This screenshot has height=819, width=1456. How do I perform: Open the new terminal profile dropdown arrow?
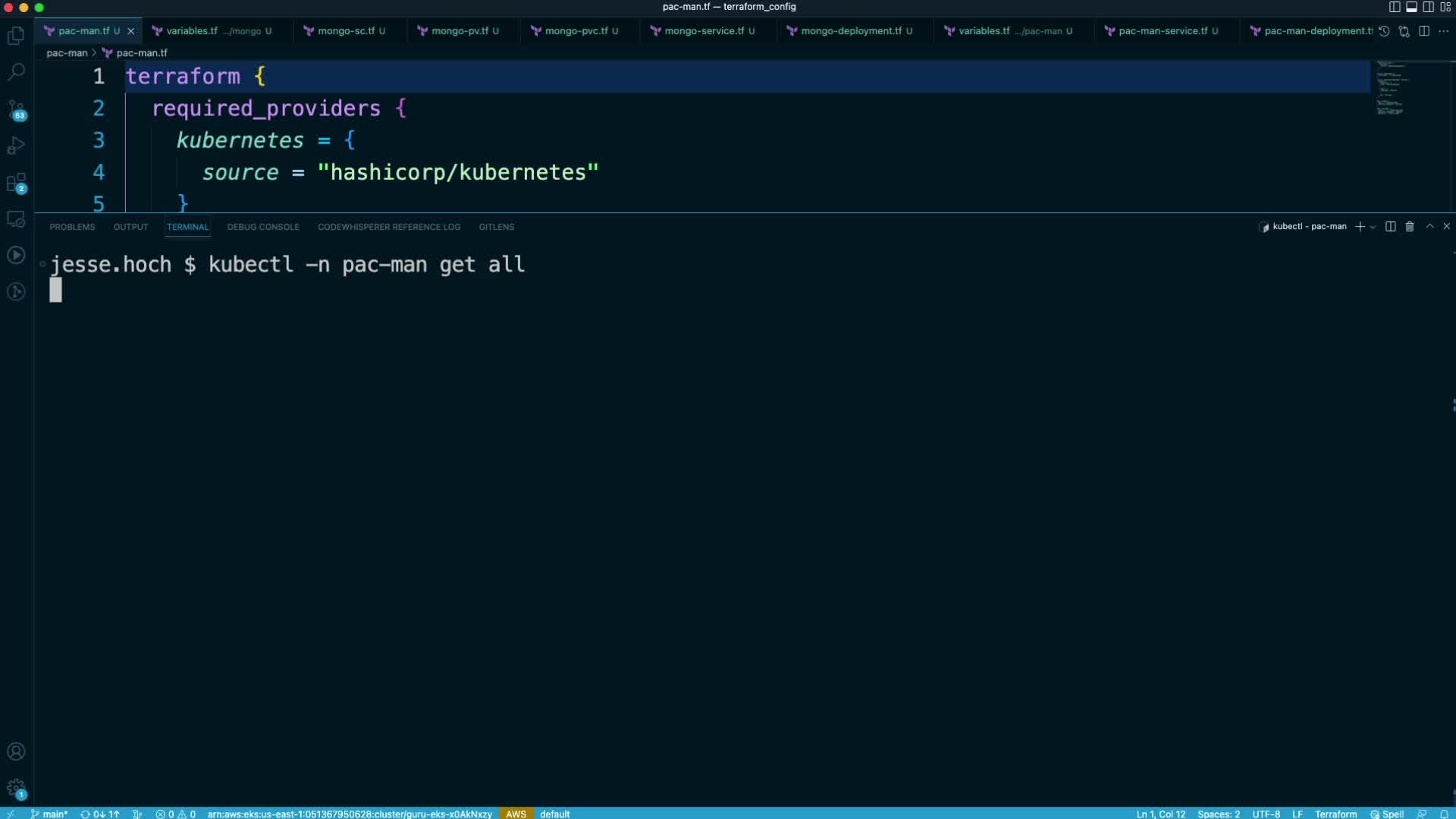tap(1373, 227)
